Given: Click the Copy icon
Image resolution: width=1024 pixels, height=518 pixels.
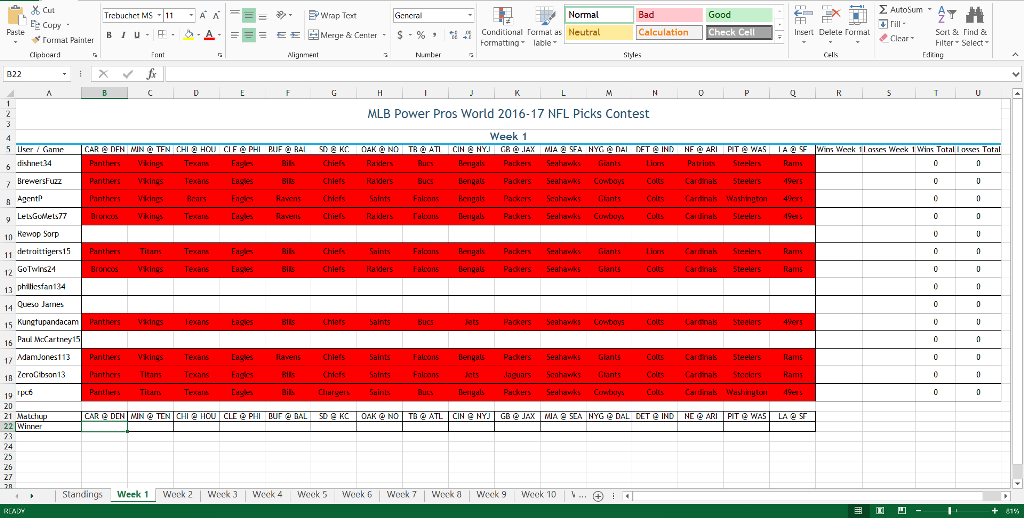Looking at the screenshot, I should (35, 25).
